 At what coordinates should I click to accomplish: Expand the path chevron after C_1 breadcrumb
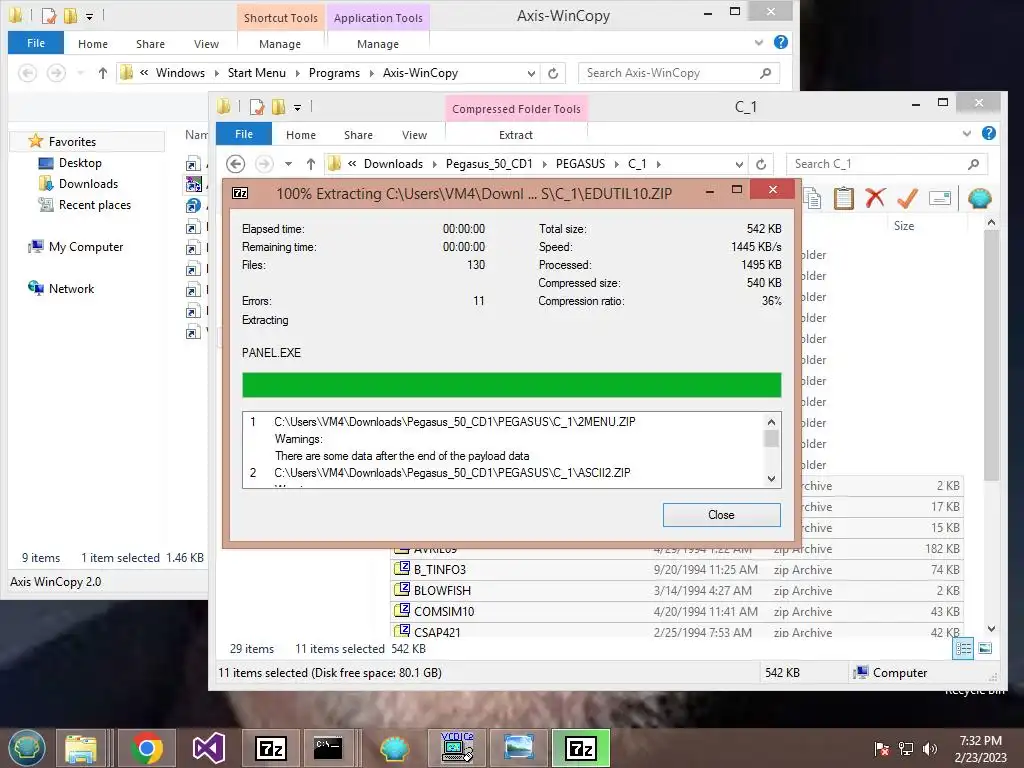coord(659,164)
